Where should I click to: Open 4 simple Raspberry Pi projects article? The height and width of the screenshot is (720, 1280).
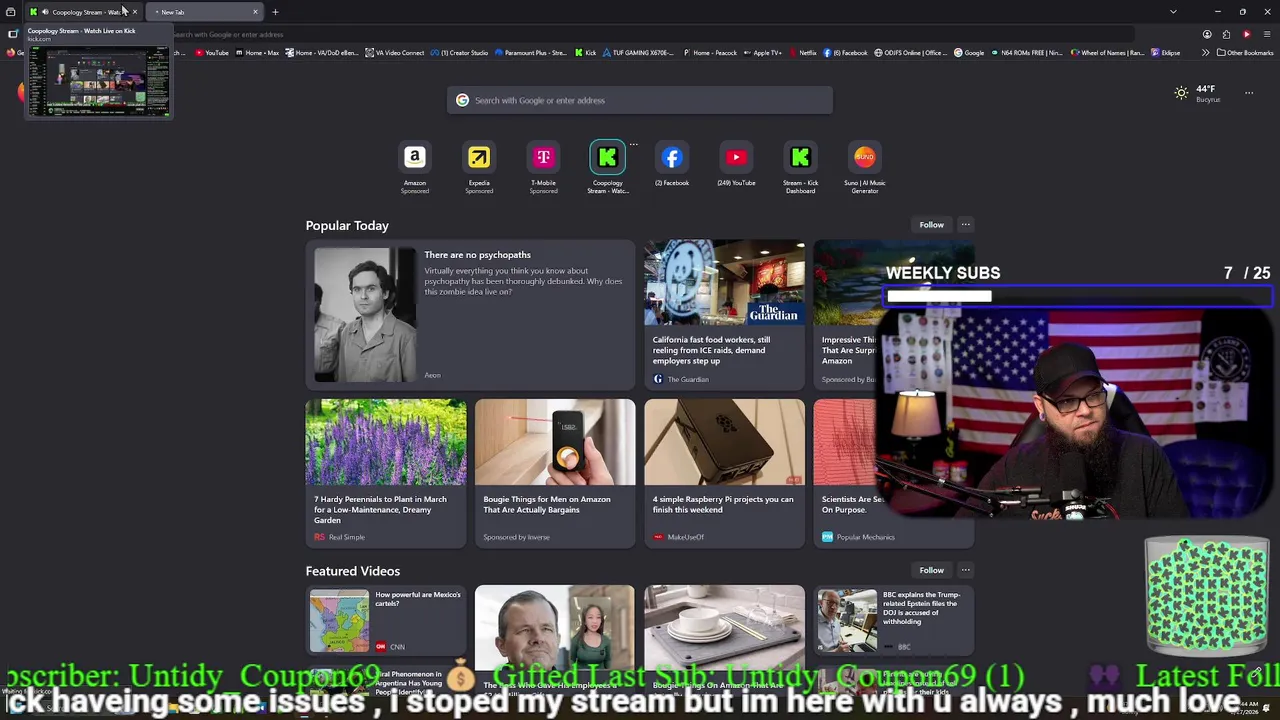click(724, 473)
